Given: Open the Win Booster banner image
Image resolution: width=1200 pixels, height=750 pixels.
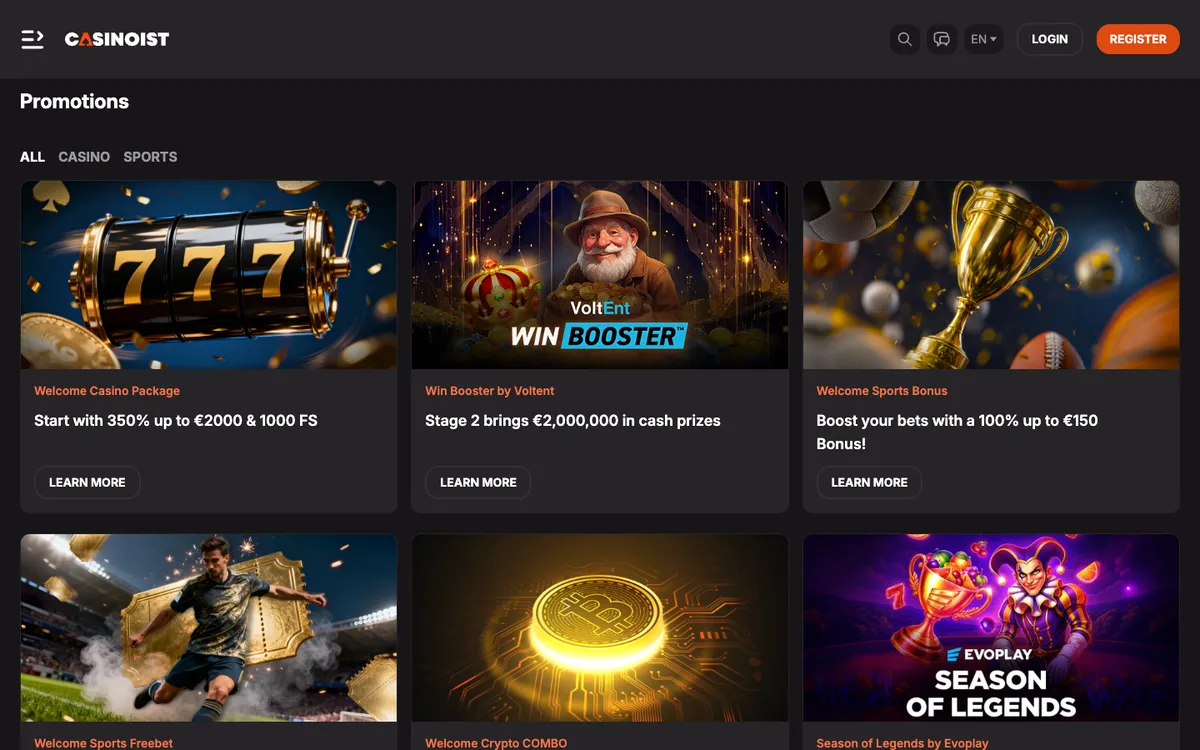Looking at the screenshot, I should 600,275.
